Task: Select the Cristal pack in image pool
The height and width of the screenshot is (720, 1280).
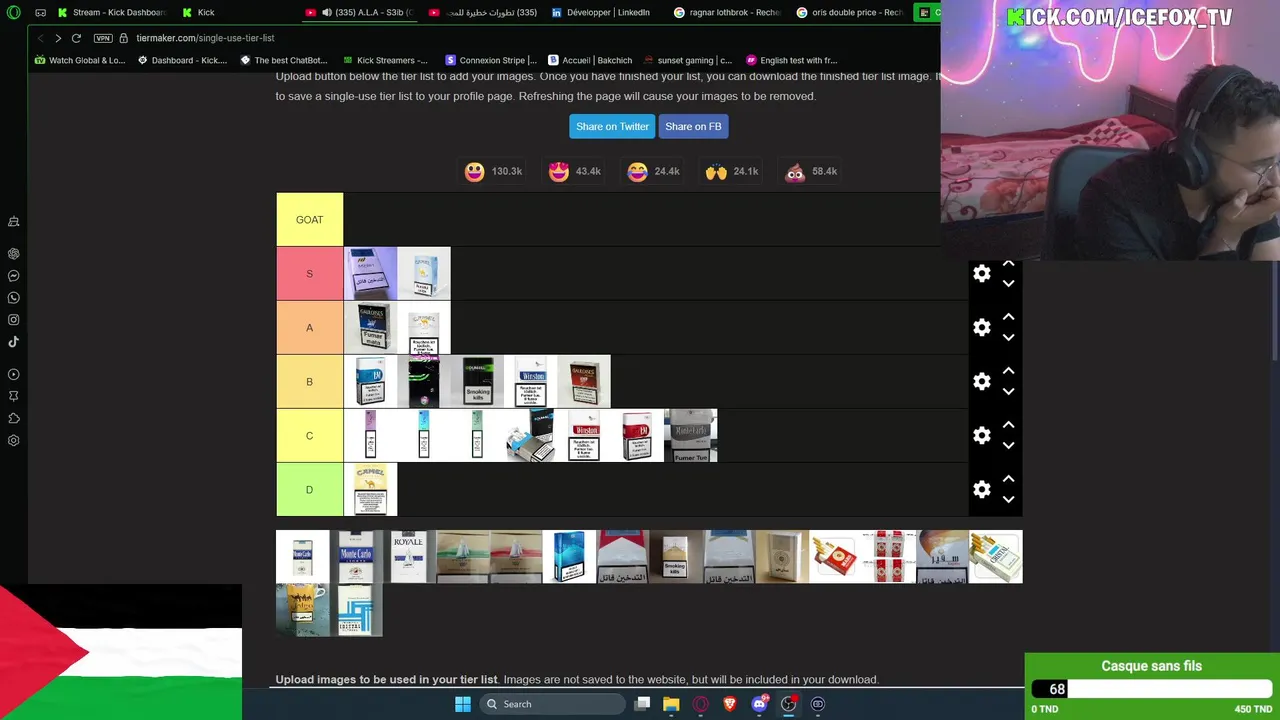Action: tap(996, 556)
